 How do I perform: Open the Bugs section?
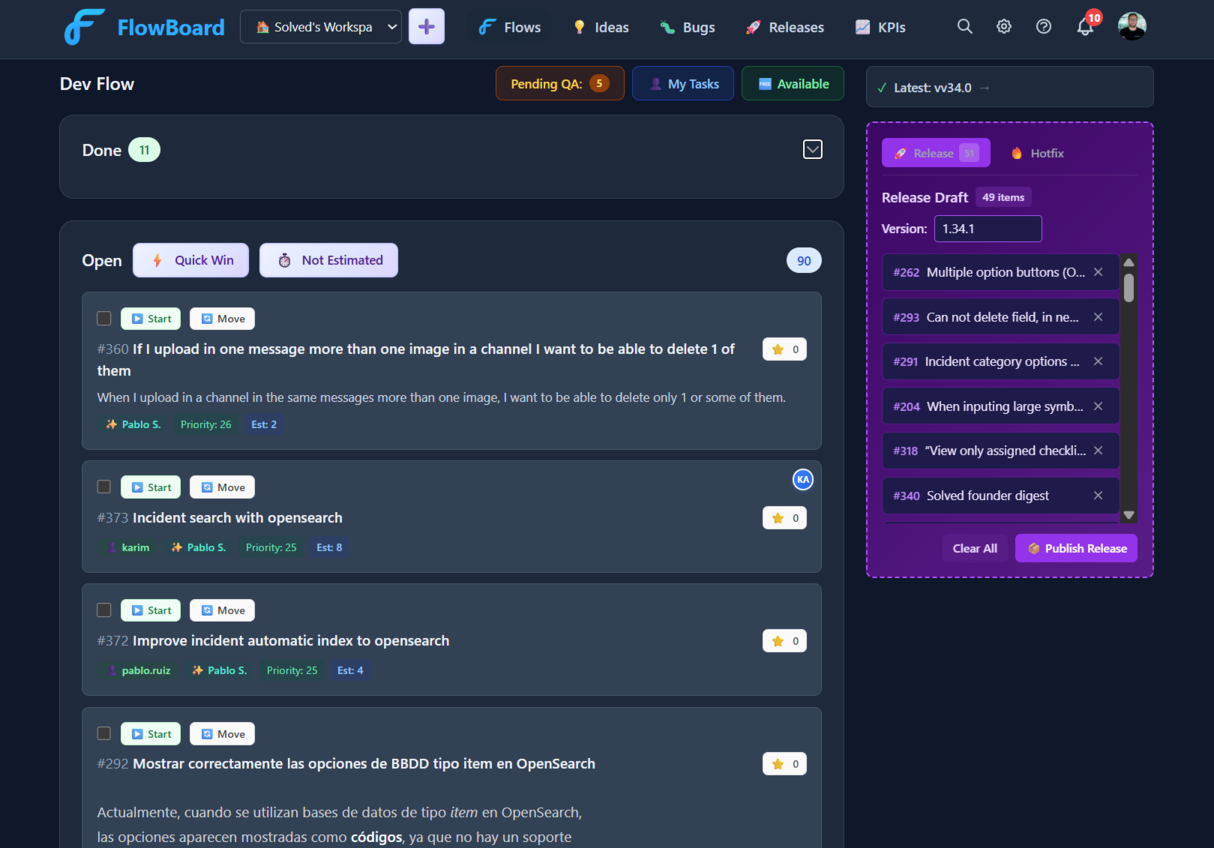pos(687,27)
